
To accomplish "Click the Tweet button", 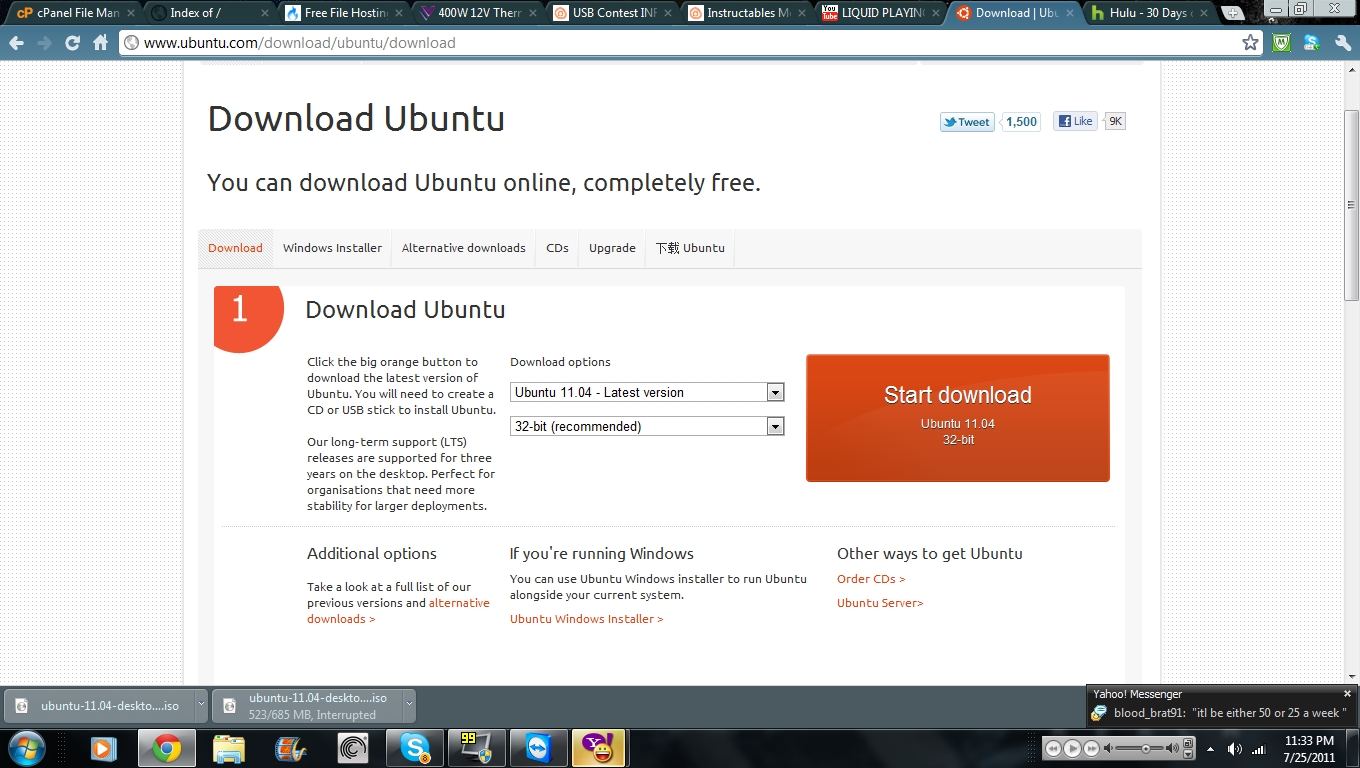I will (967, 122).
